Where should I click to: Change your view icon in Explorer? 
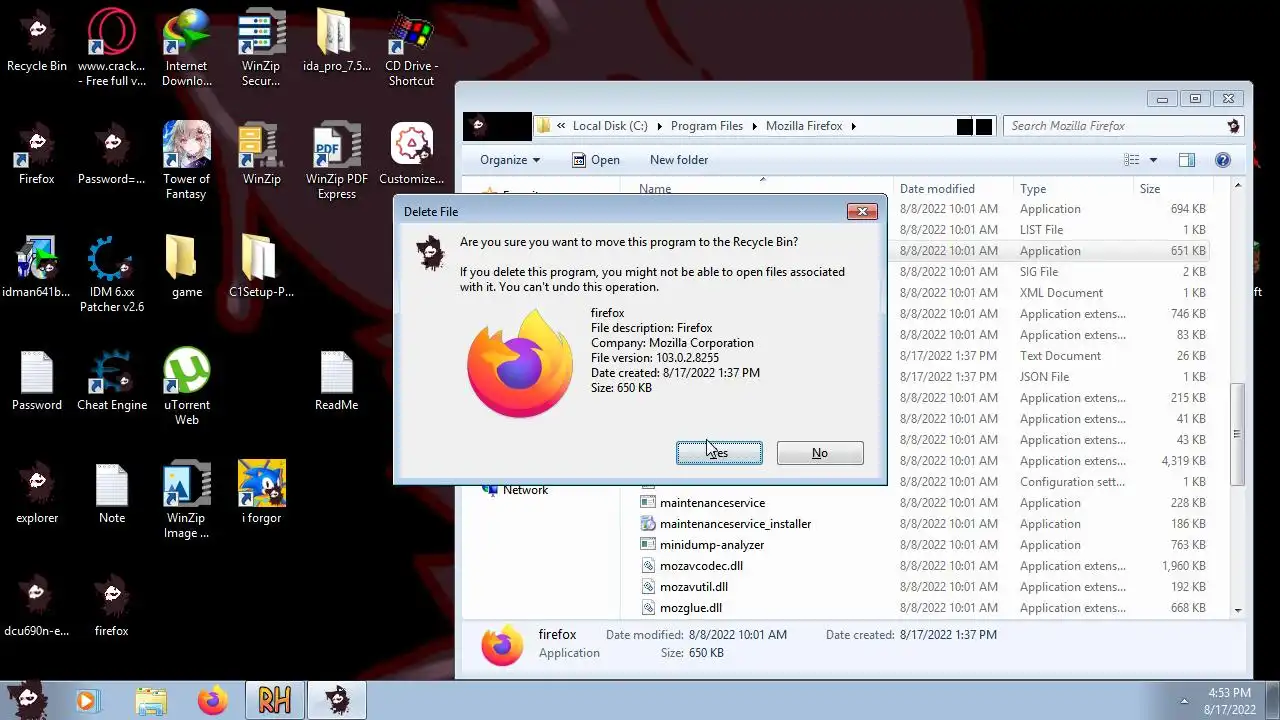click(x=1131, y=160)
